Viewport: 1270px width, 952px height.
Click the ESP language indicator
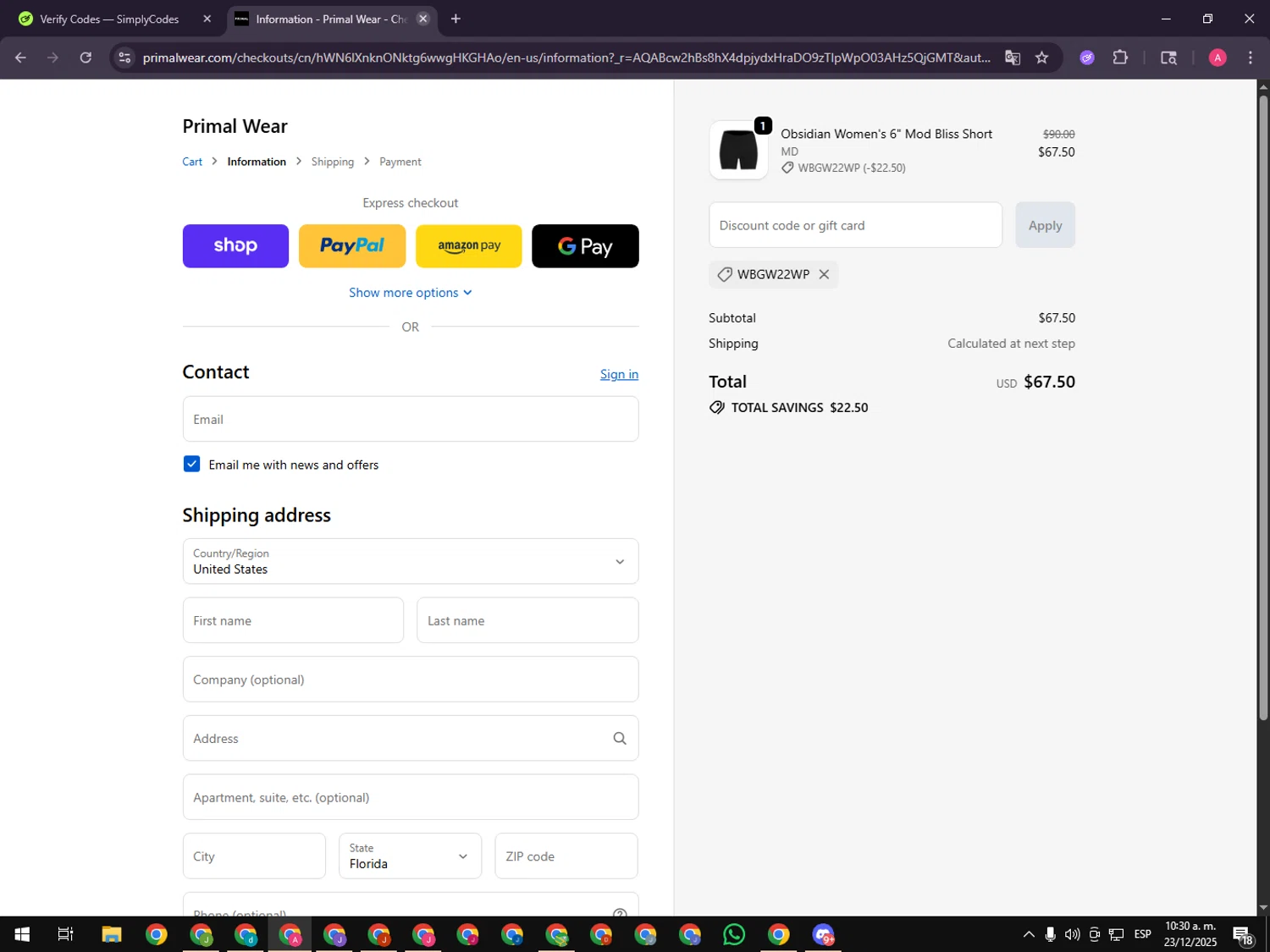pyautogui.click(x=1142, y=934)
